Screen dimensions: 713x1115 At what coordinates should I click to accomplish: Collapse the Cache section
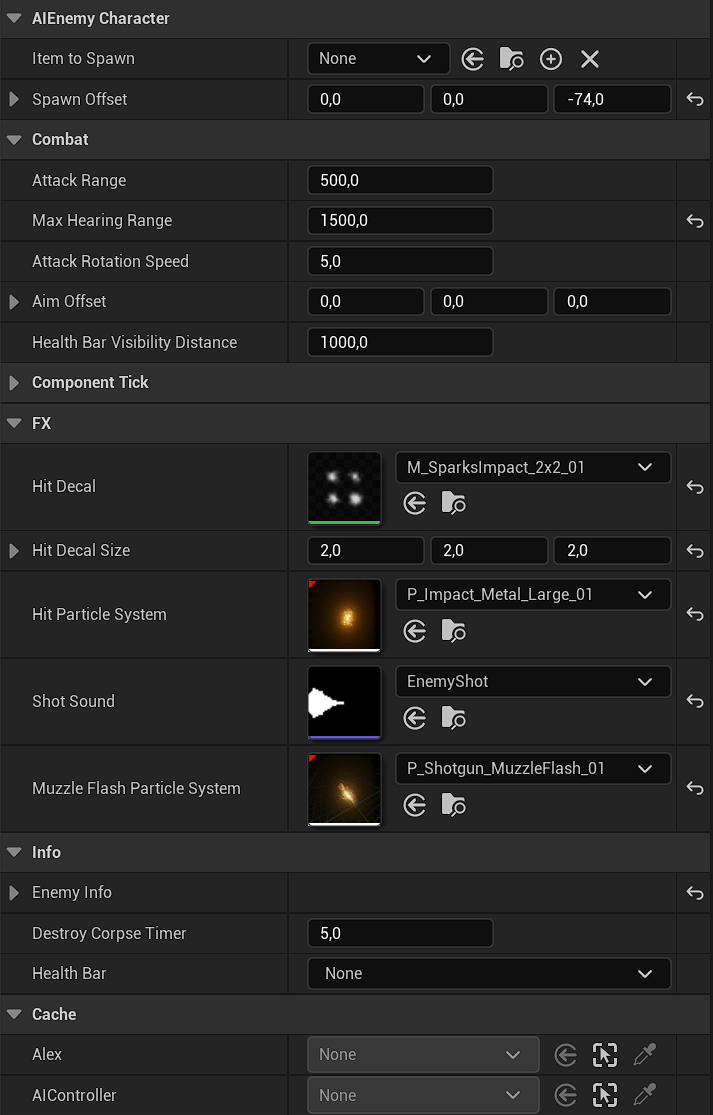pos(14,1015)
